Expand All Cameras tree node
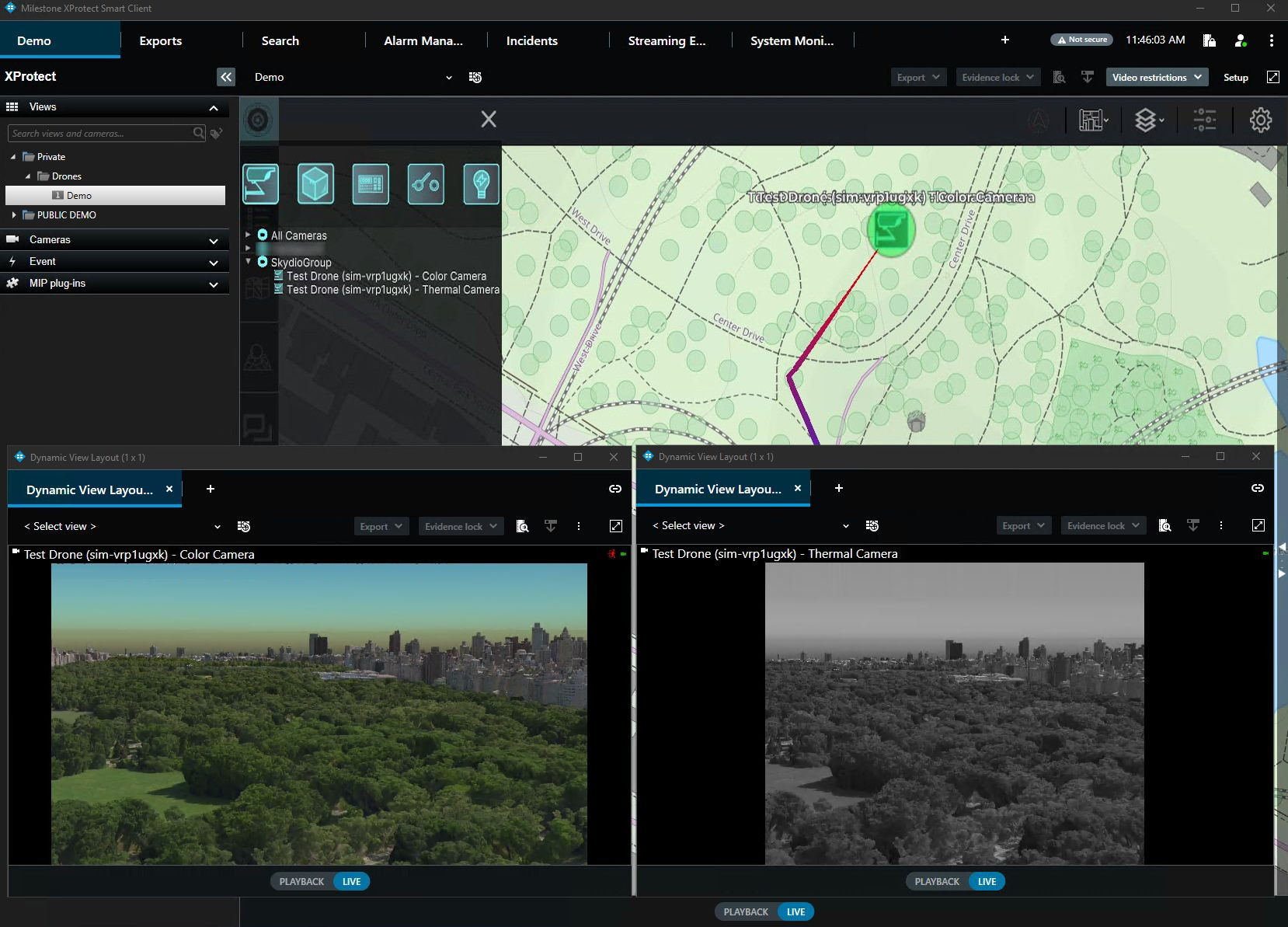 248,234
